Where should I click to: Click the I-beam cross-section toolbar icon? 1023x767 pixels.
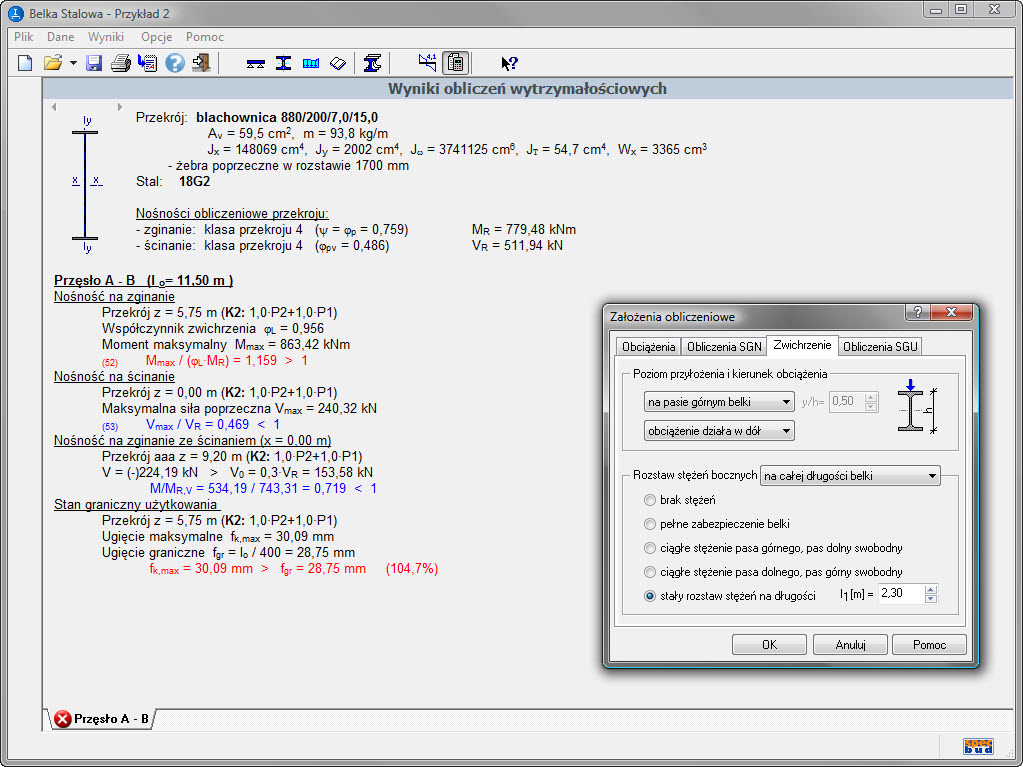coord(283,63)
